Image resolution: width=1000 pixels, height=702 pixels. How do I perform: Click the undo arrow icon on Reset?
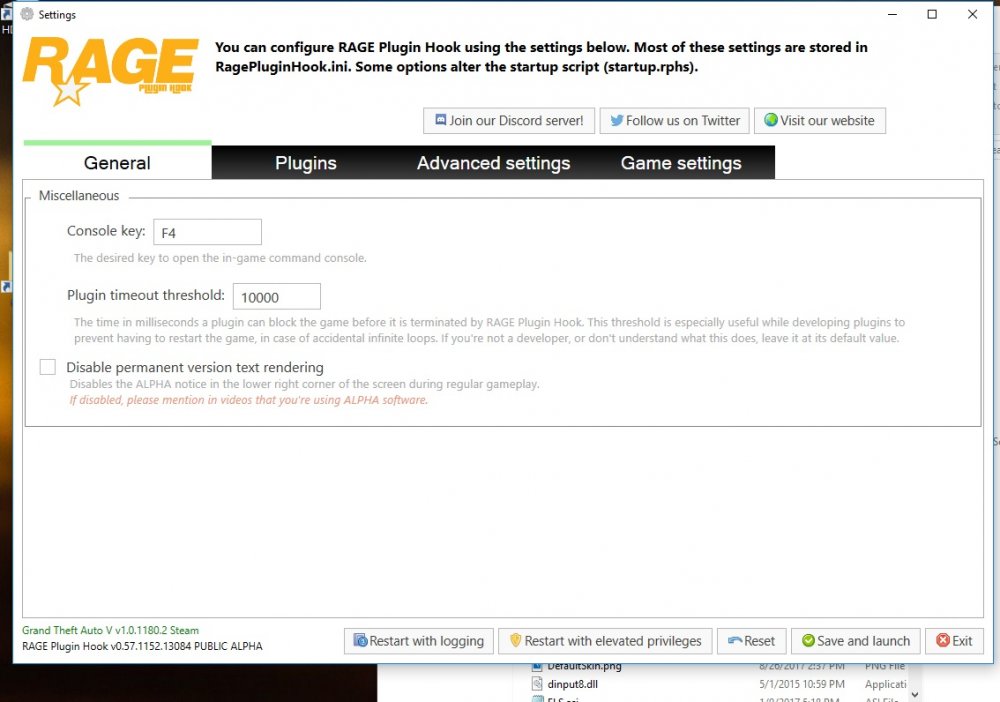[735, 640]
